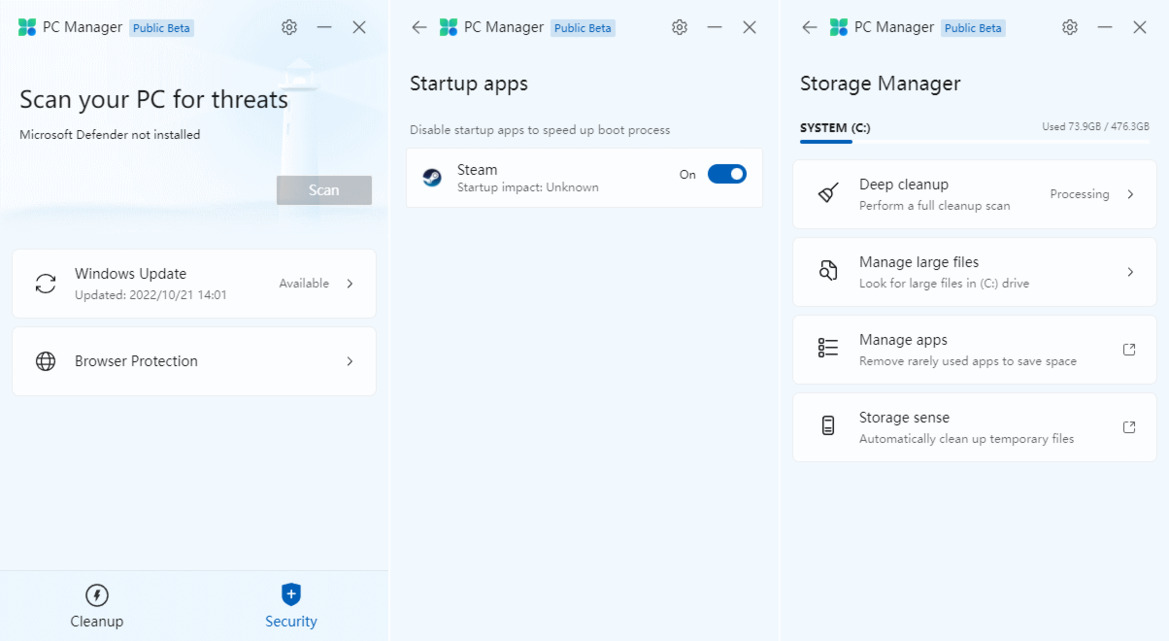The width and height of the screenshot is (1169, 641).
Task: Open the Windows Update title
Action: pyautogui.click(x=130, y=274)
